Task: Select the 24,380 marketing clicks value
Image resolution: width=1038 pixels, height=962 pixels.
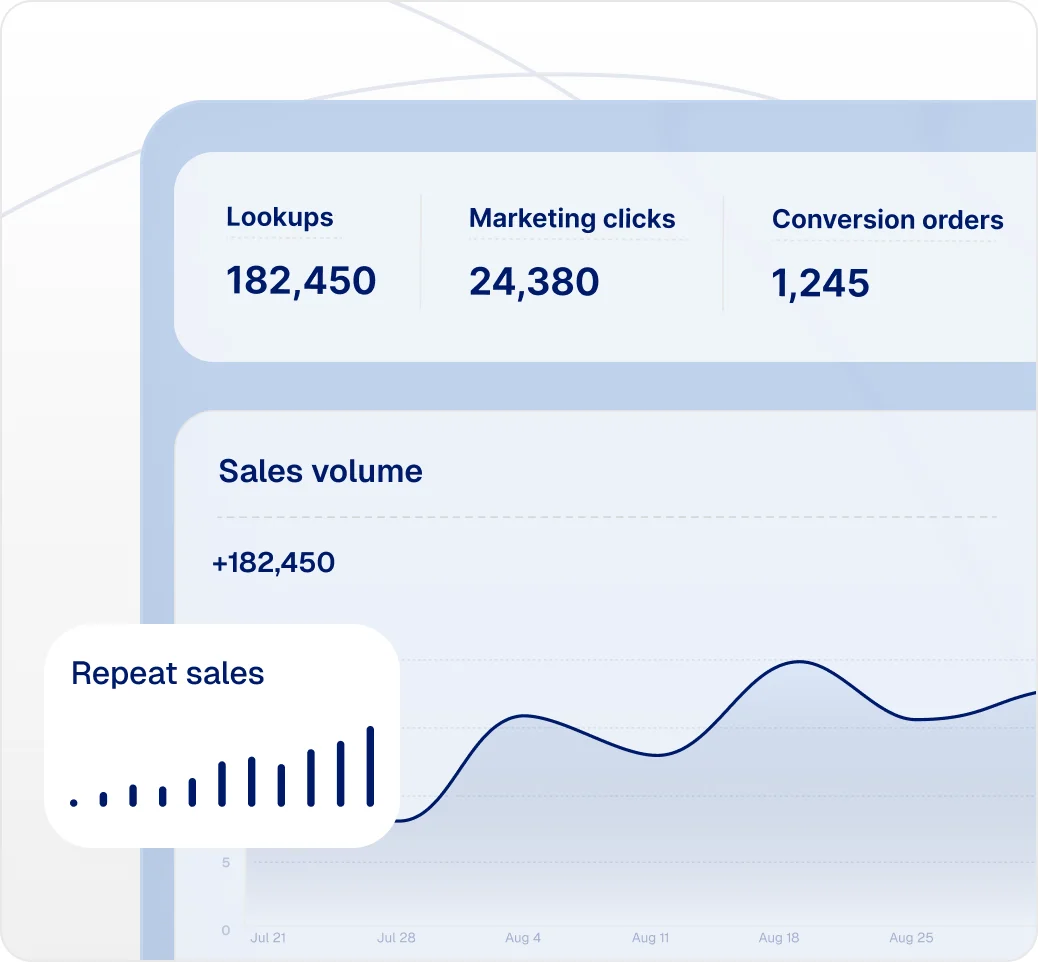Action: pos(534,282)
